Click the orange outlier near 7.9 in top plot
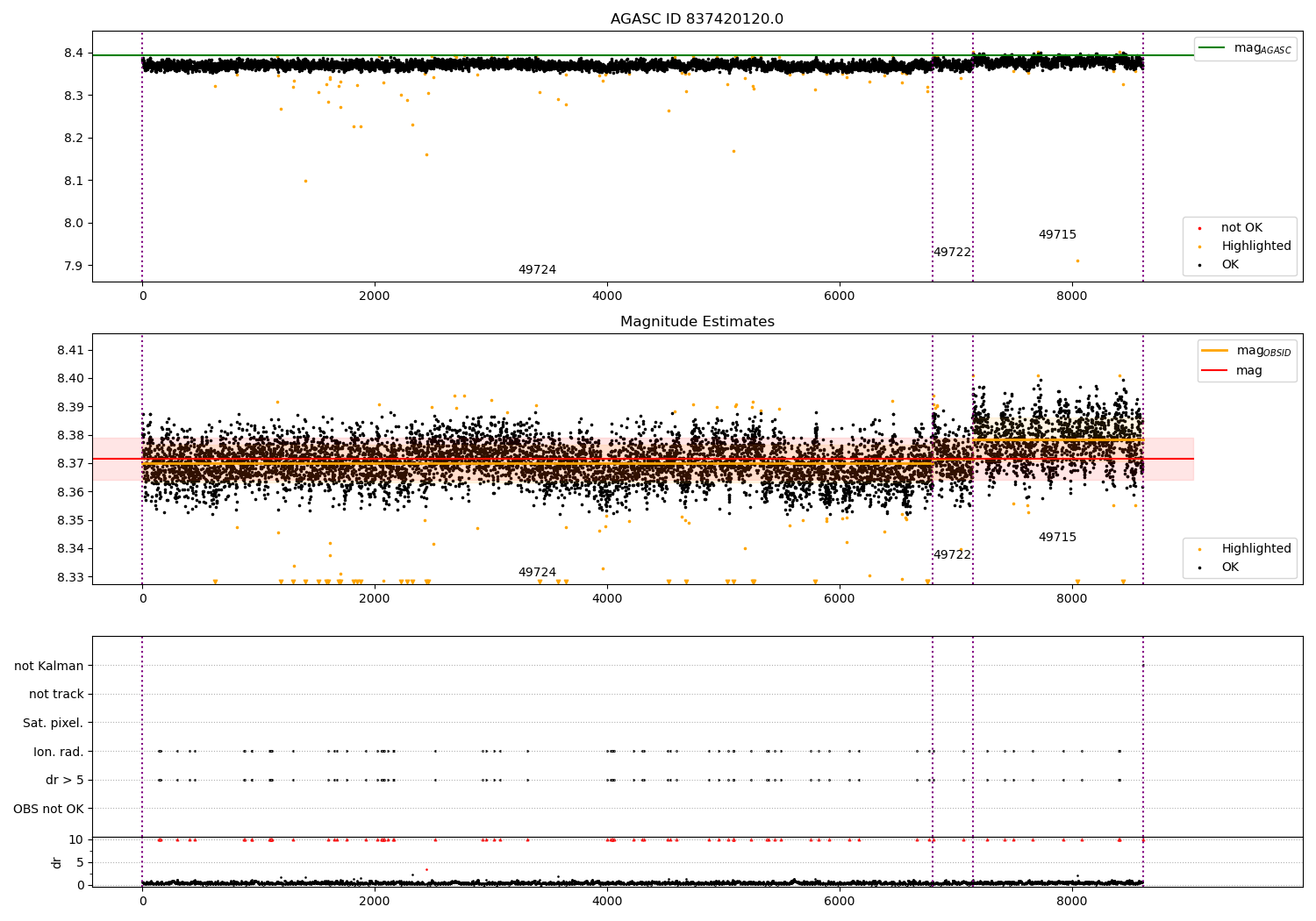Image resolution: width=1316 pixels, height=921 pixels. pos(1078,261)
